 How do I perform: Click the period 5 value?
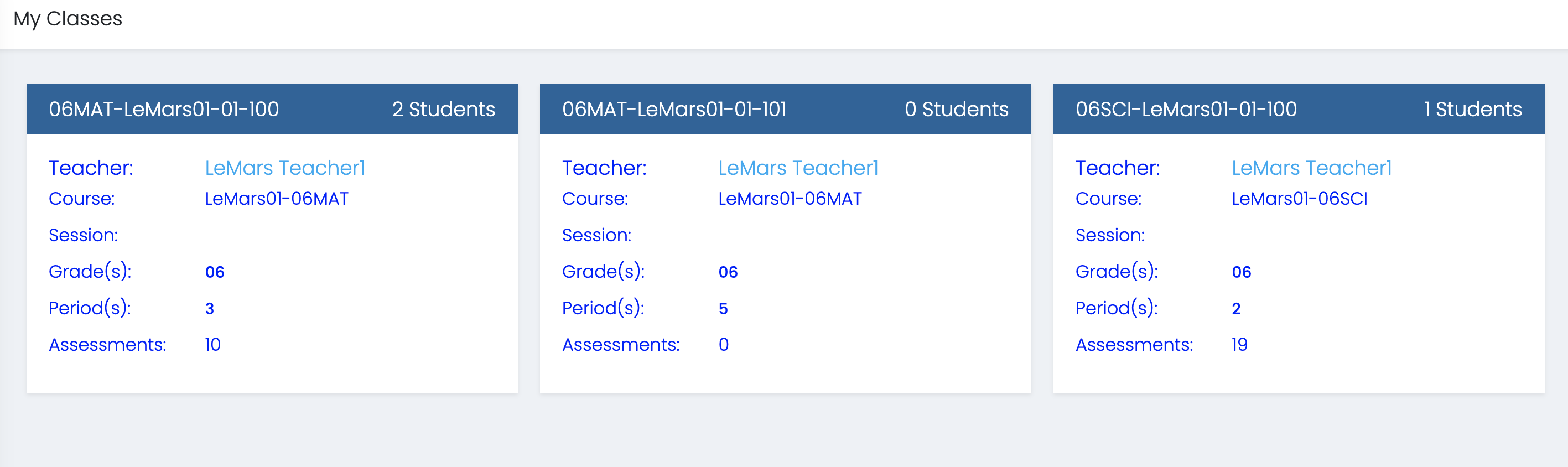pyautogui.click(x=723, y=309)
